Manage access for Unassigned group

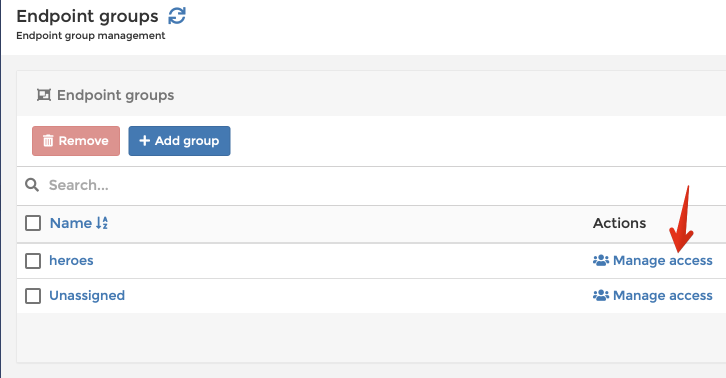click(x=652, y=296)
